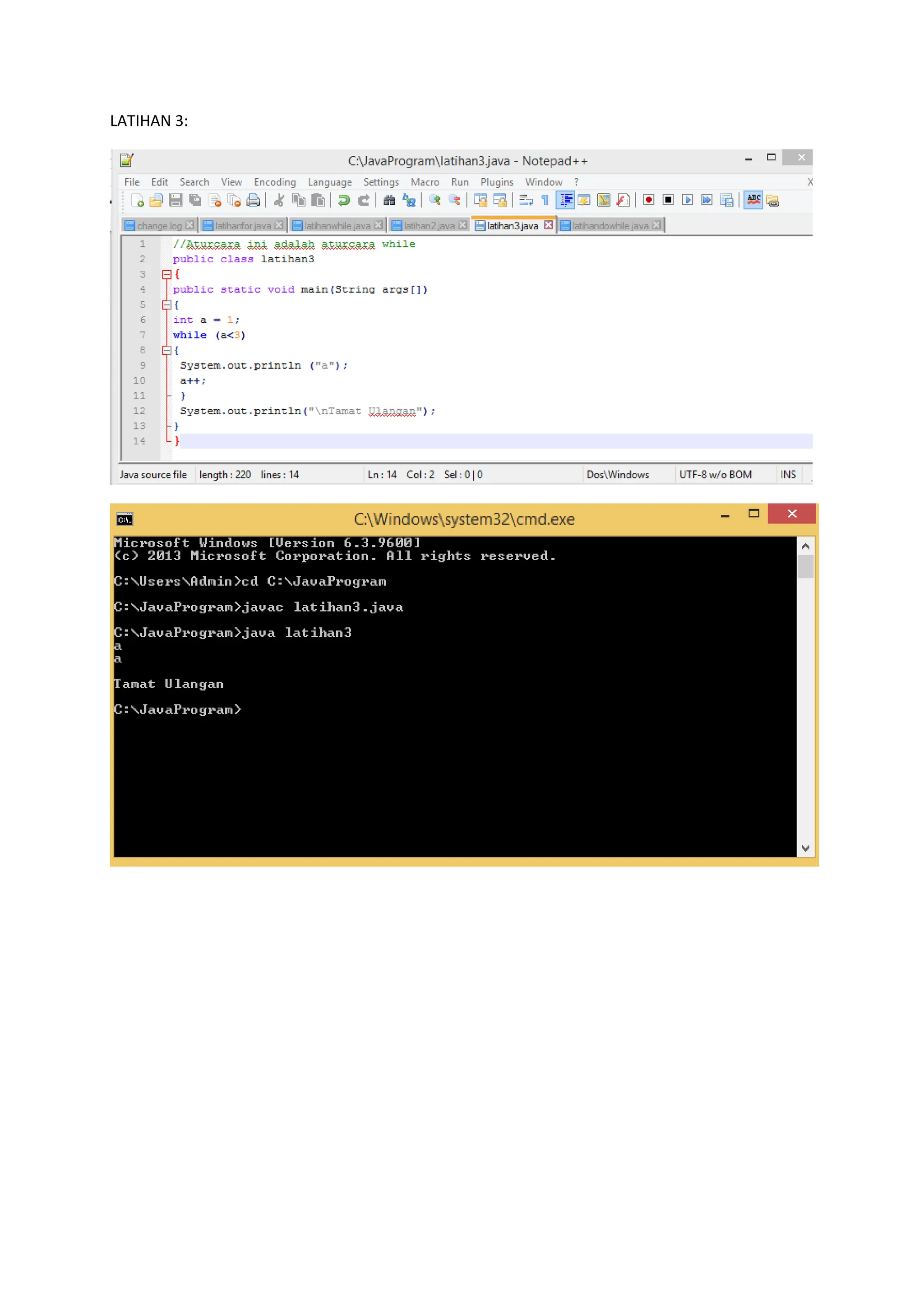Screen dimensions: 924x1307
Task: Click the Save Recorded Macro icon
Action: [x=726, y=200]
